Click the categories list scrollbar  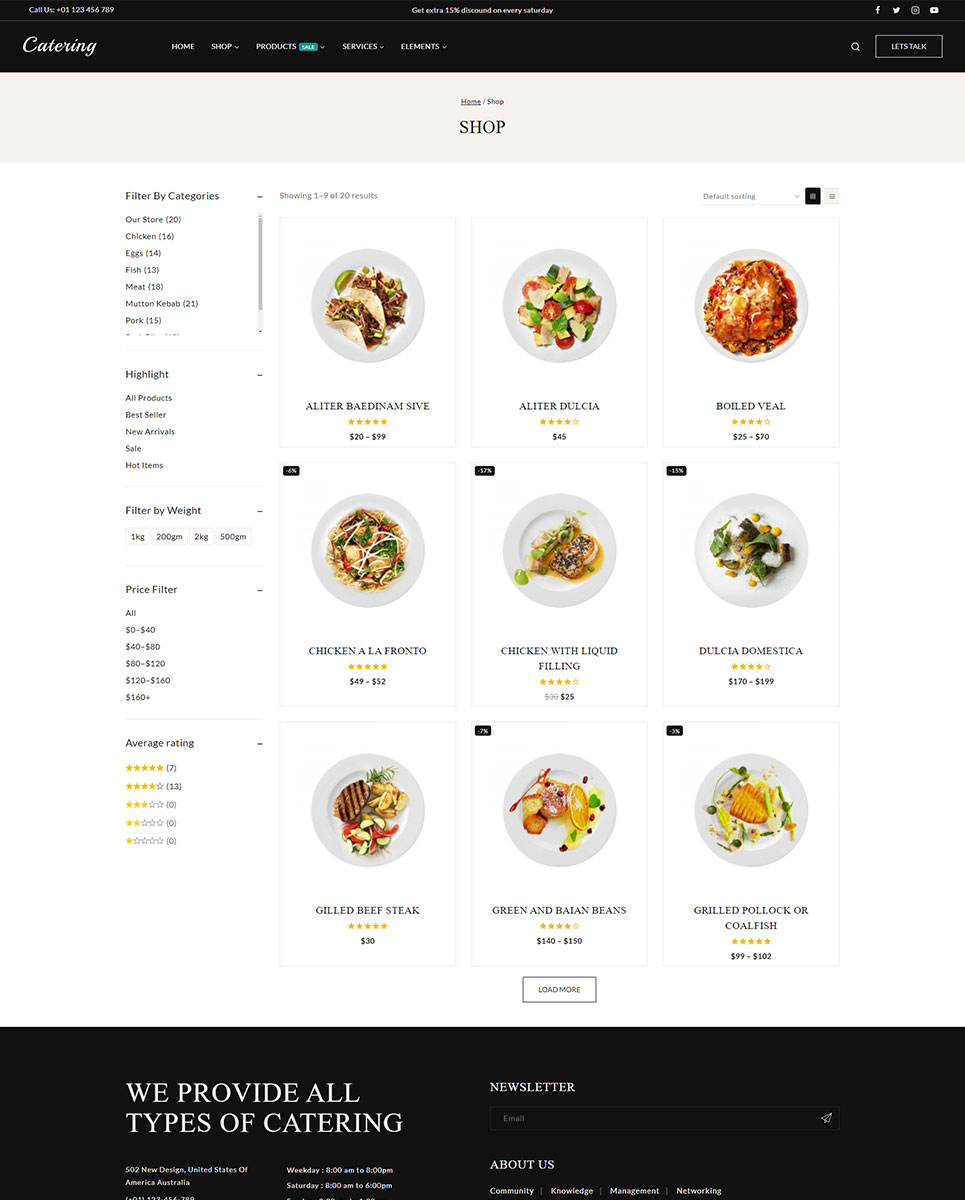pos(260,272)
